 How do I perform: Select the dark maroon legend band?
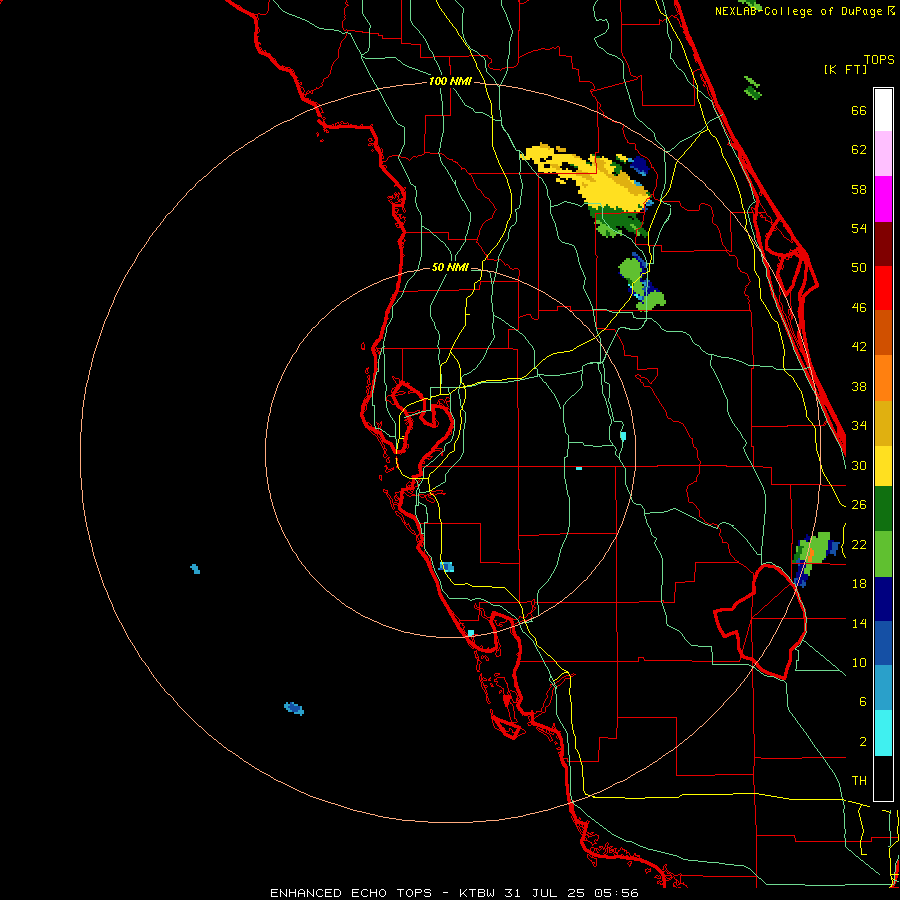point(883,244)
